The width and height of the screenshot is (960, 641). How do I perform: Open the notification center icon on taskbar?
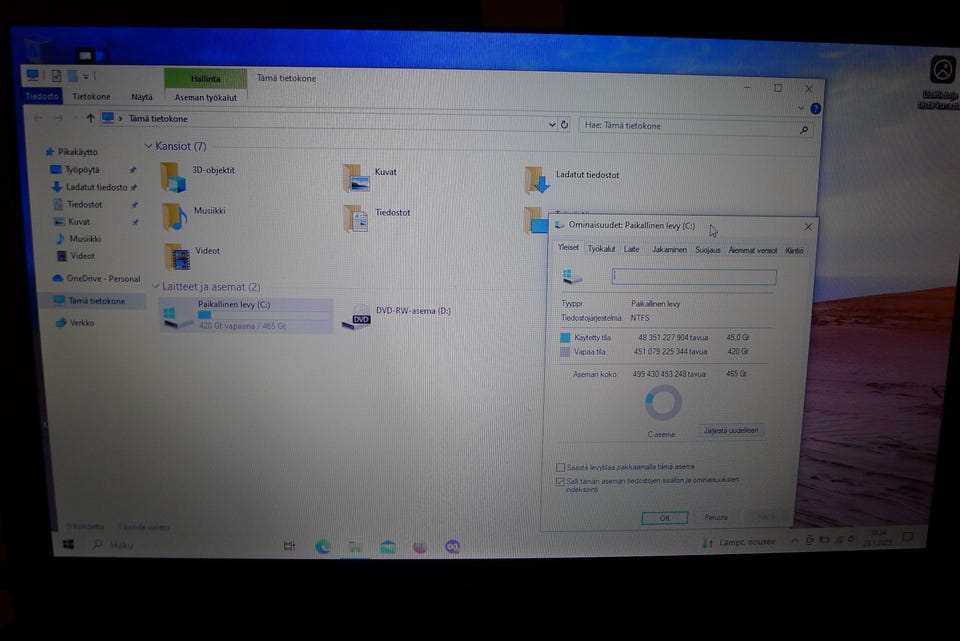click(908, 537)
